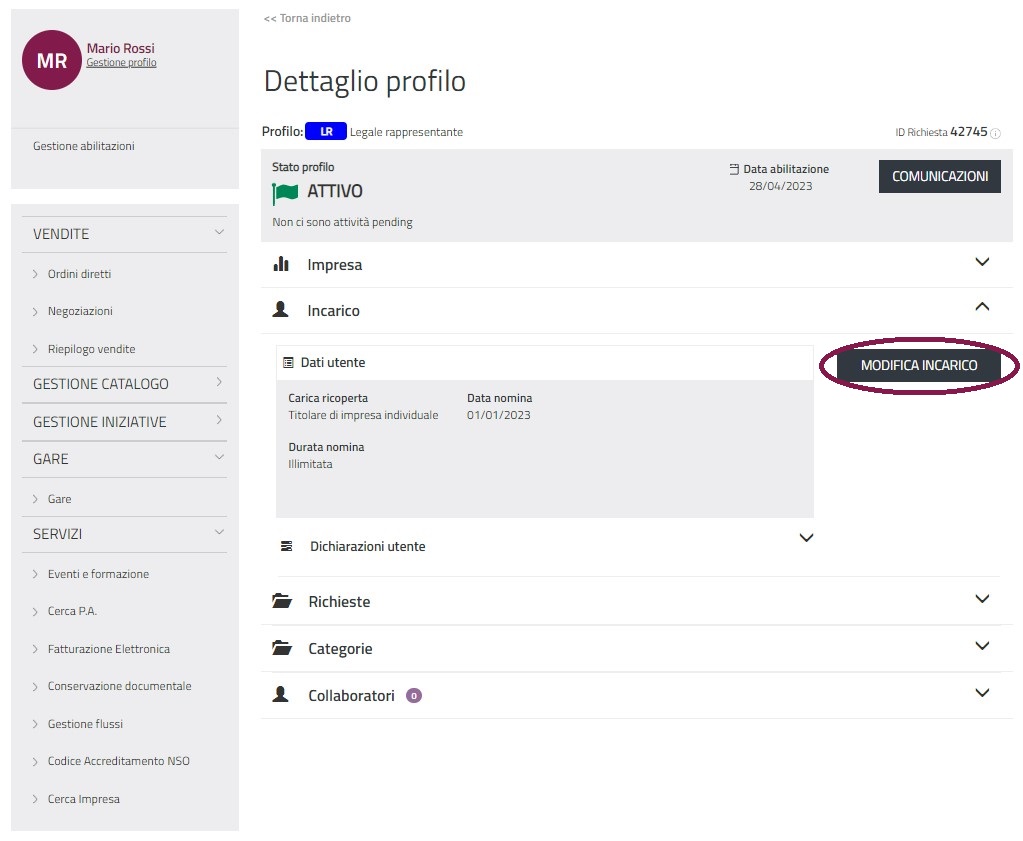The image size is (1023, 841).
Task: Click the blue LR profile badge
Action: pyautogui.click(x=325, y=132)
